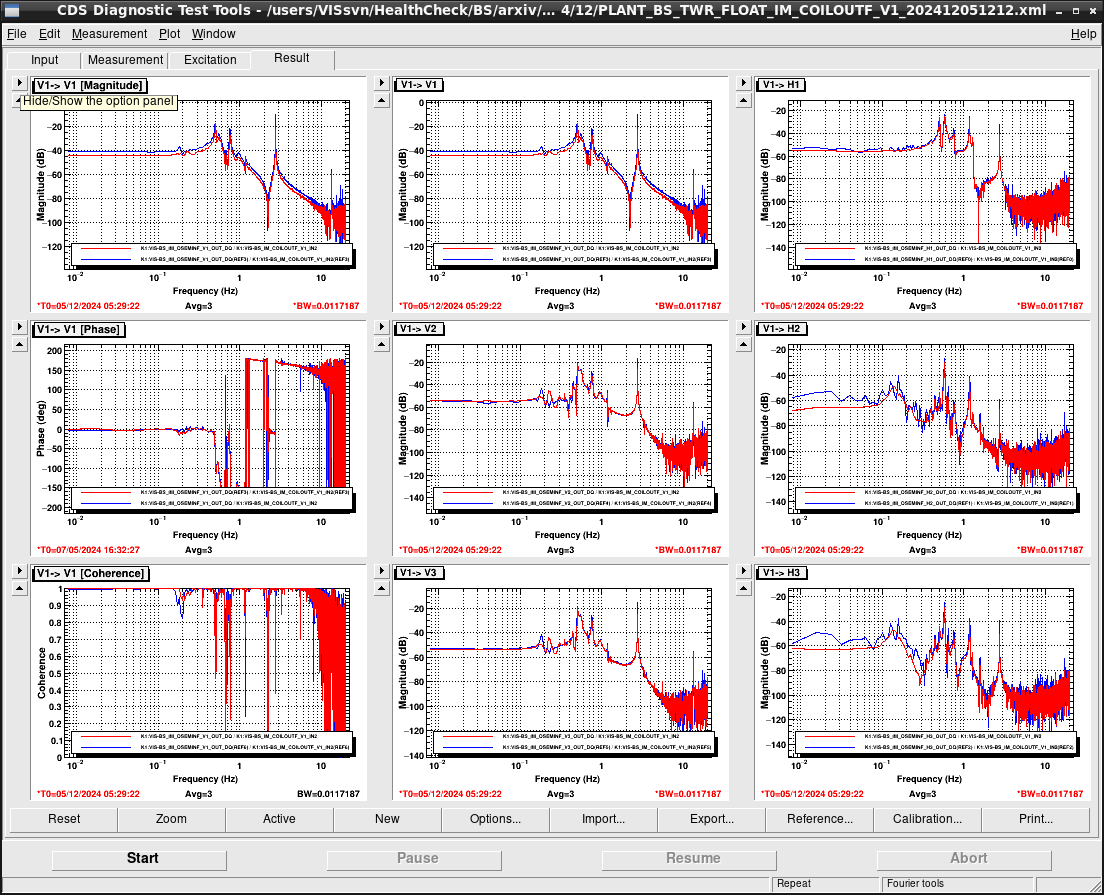Click right-arrow icon beside V1-> V1 [Coherence] plot
Screen dimensions: 1104x895
(x=20, y=571)
